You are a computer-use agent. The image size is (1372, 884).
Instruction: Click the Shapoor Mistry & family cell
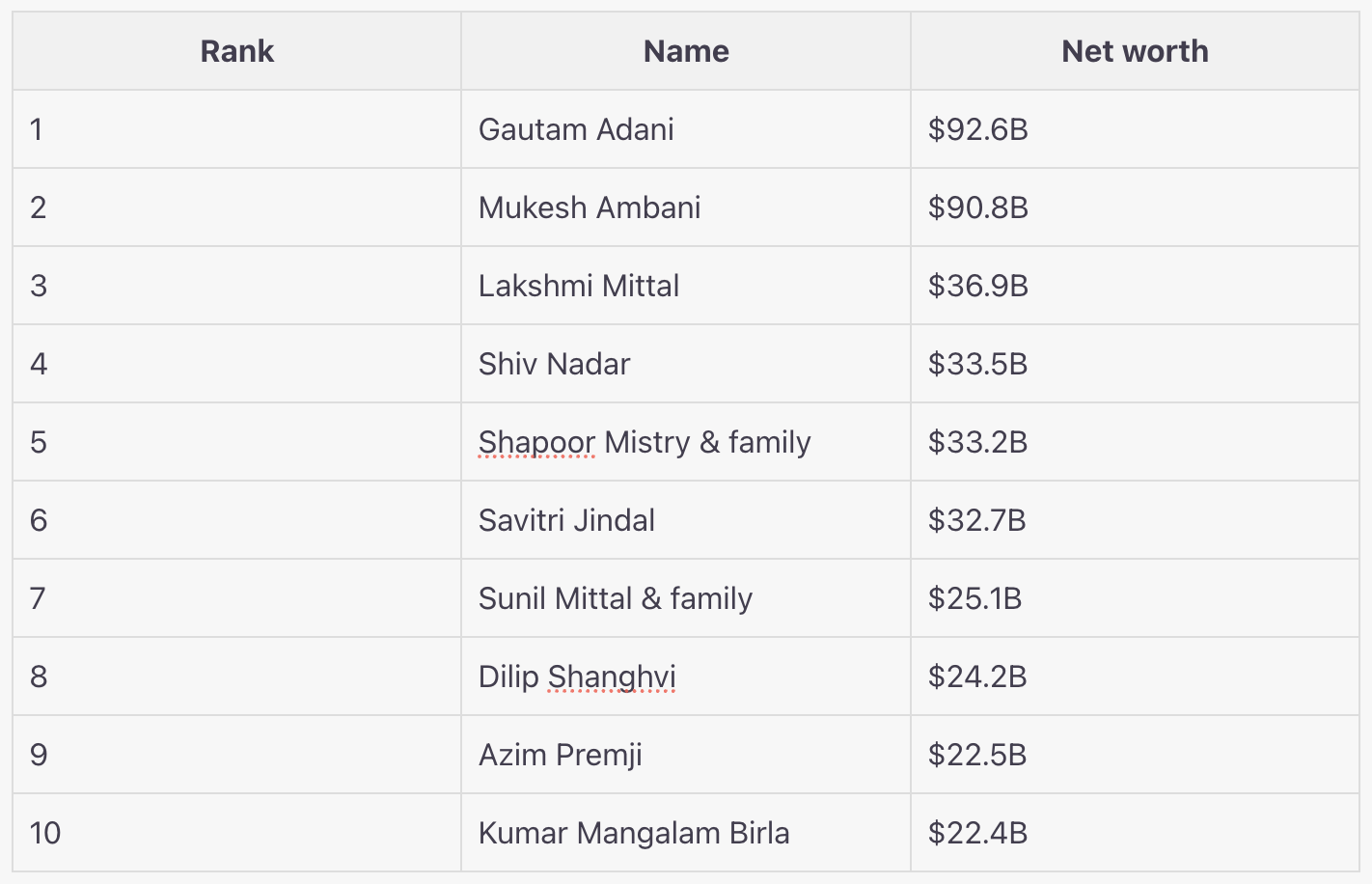coord(645,442)
